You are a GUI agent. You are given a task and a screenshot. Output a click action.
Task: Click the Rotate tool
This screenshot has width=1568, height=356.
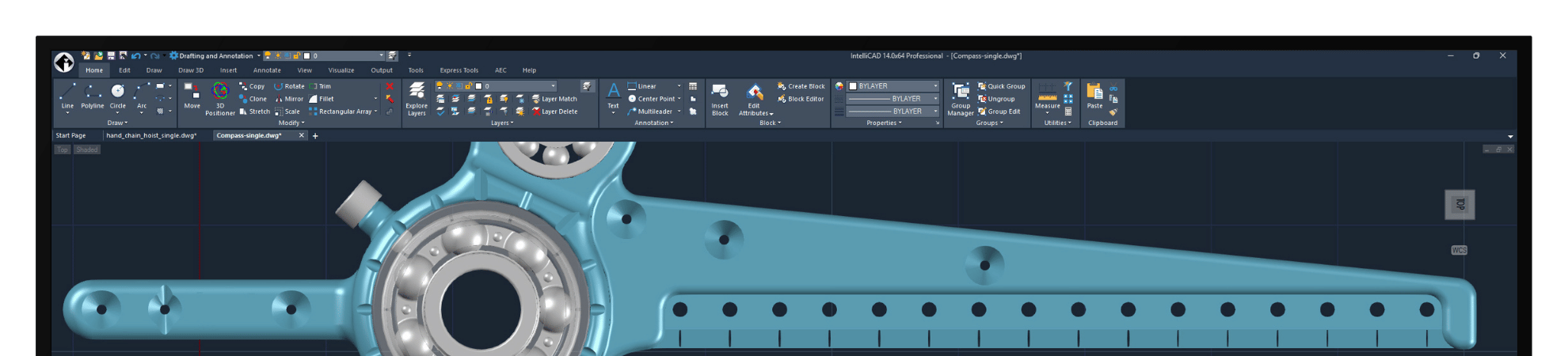[289, 86]
